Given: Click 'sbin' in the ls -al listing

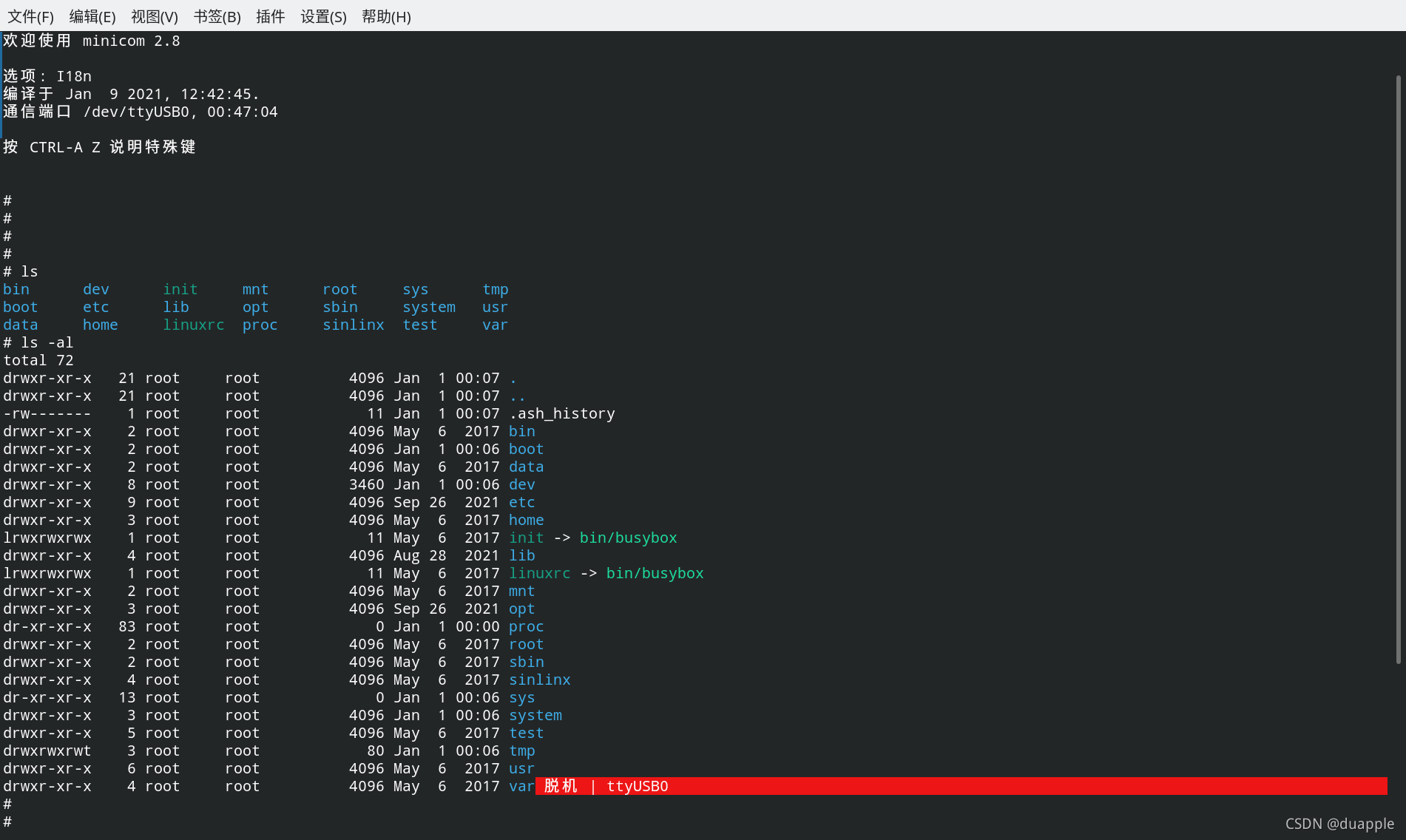Looking at the screenshot, I should pyautogui.click(x=527, y=662).
